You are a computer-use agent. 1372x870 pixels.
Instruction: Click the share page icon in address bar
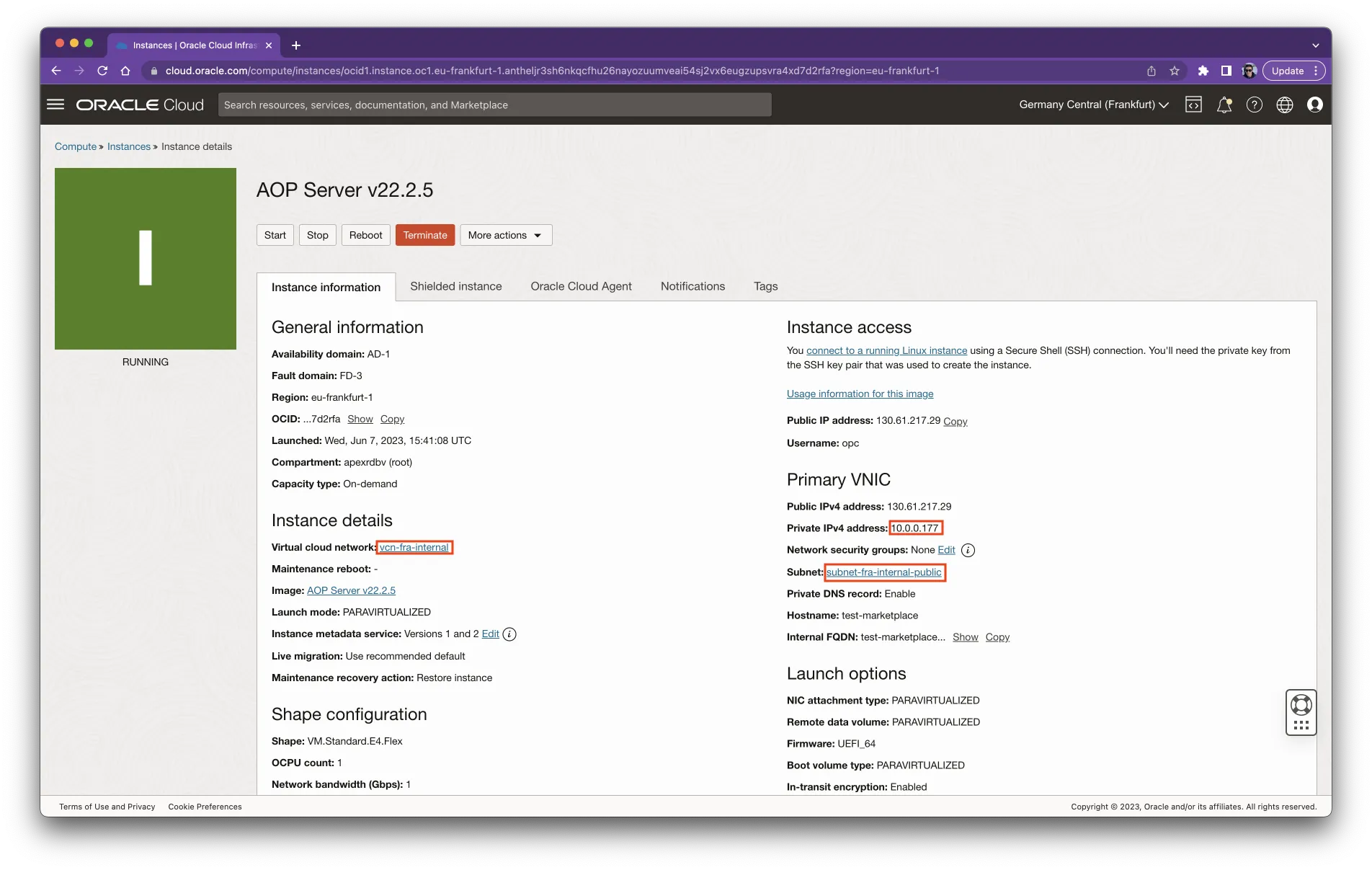1151,71
